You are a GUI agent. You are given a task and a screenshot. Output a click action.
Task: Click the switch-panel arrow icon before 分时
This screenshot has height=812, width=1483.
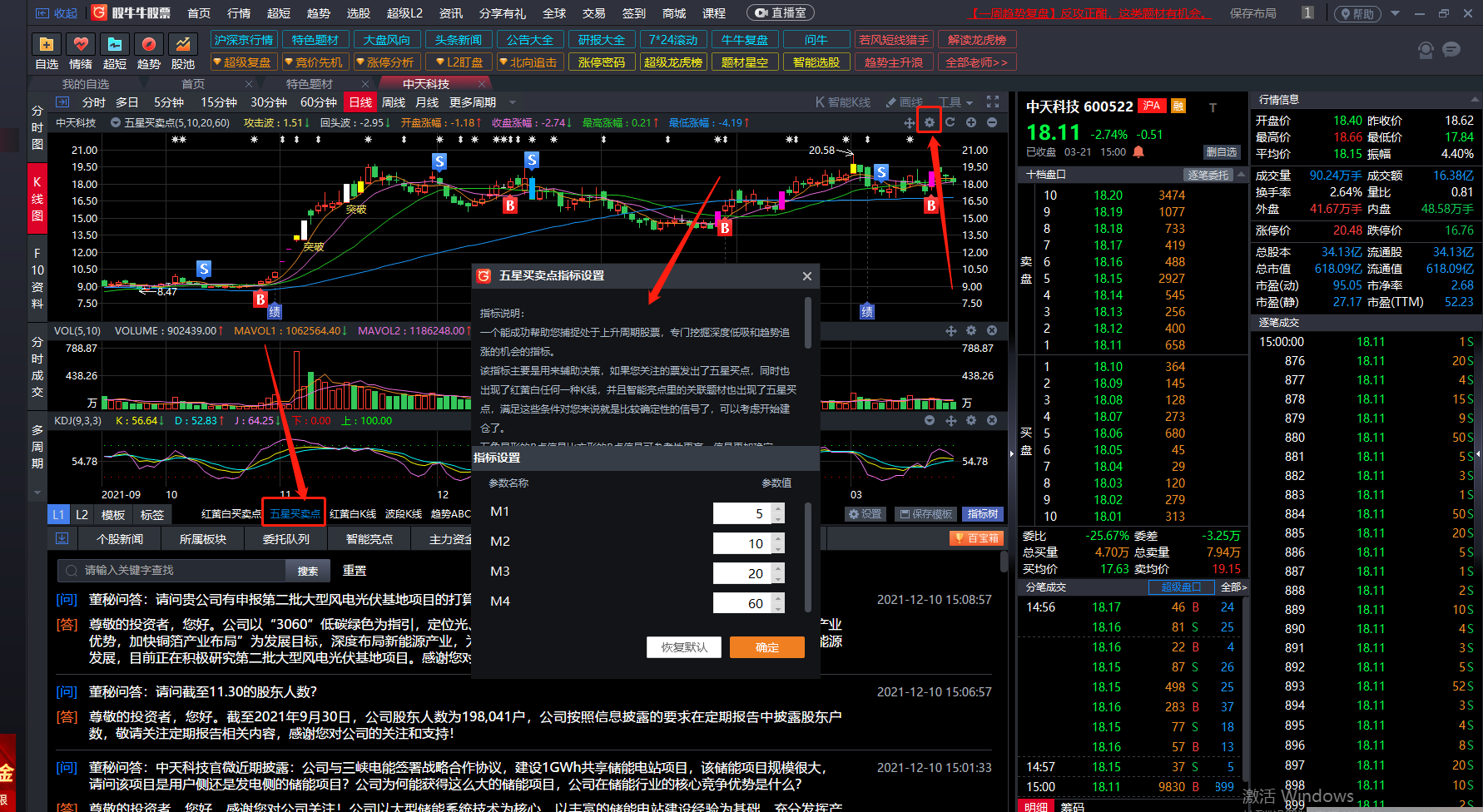(x=62, y=101)
